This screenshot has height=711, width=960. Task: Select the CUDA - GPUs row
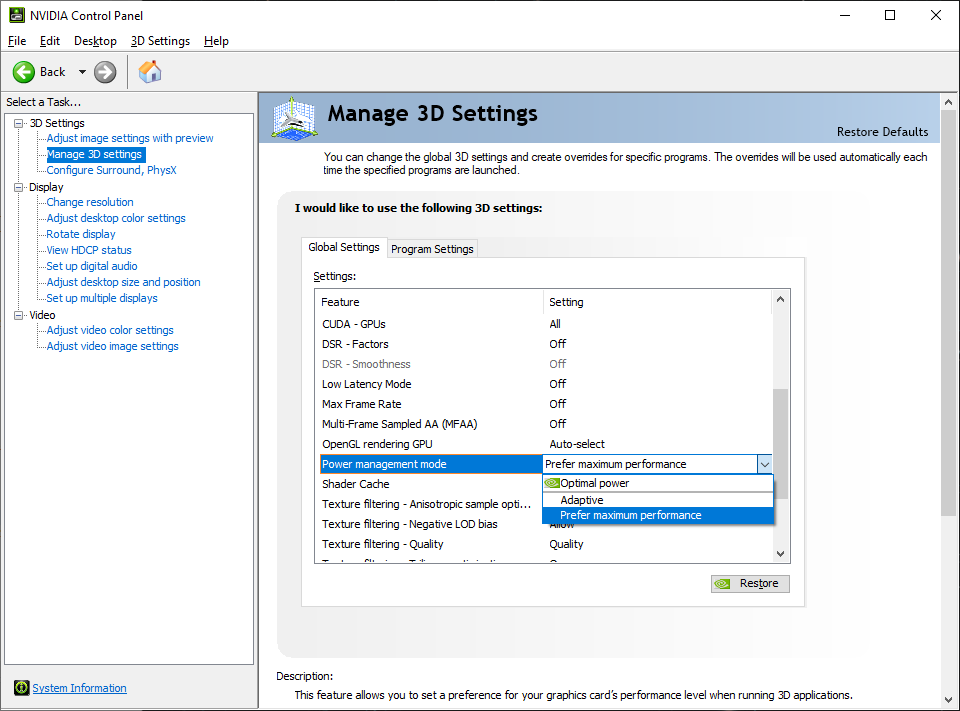coord(545,324)
